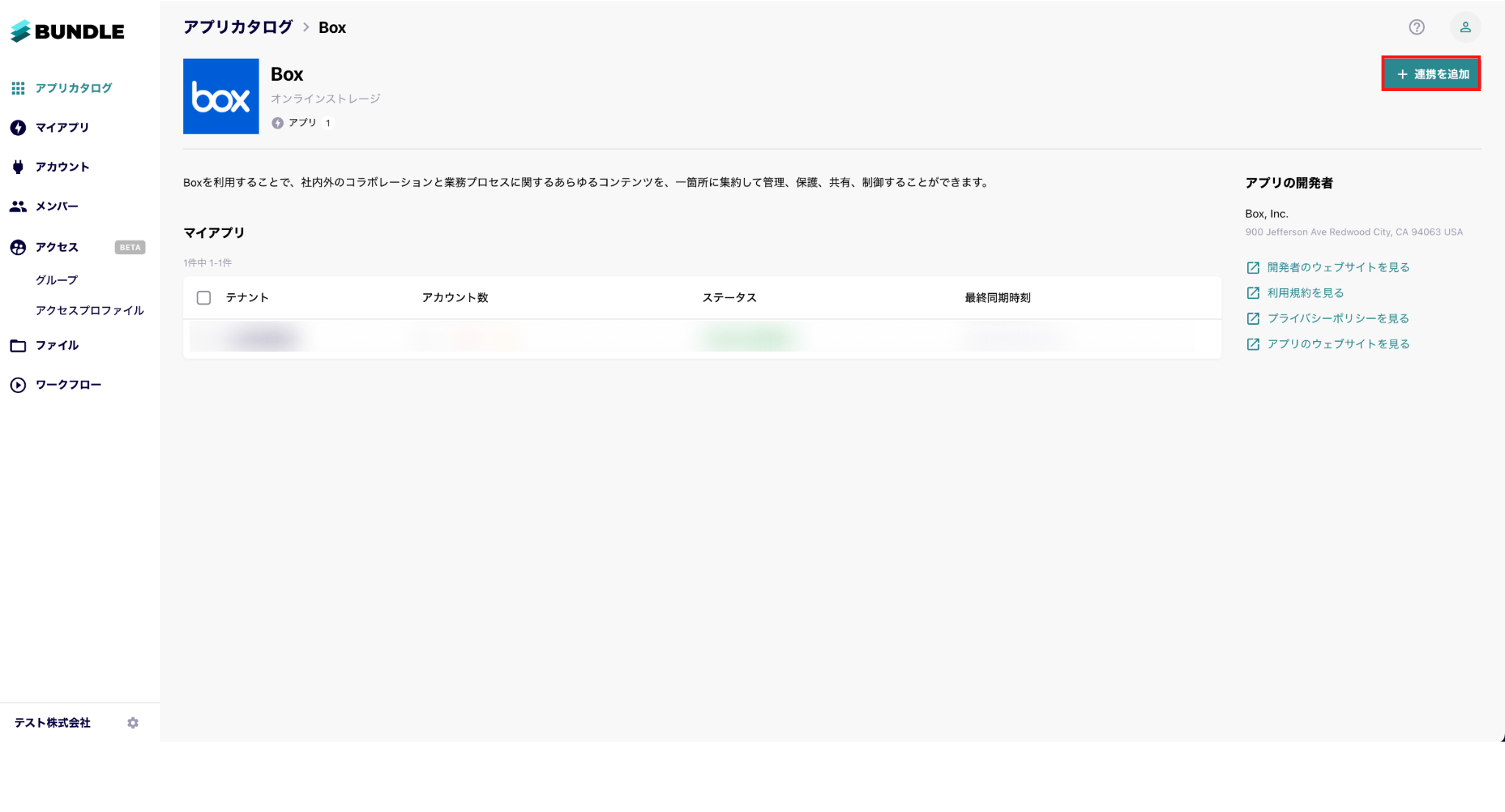Image resolution: width=1505 pixels, height=812 pixels.
Task: Click the Box app logo
Action: [x=221, y=96]
